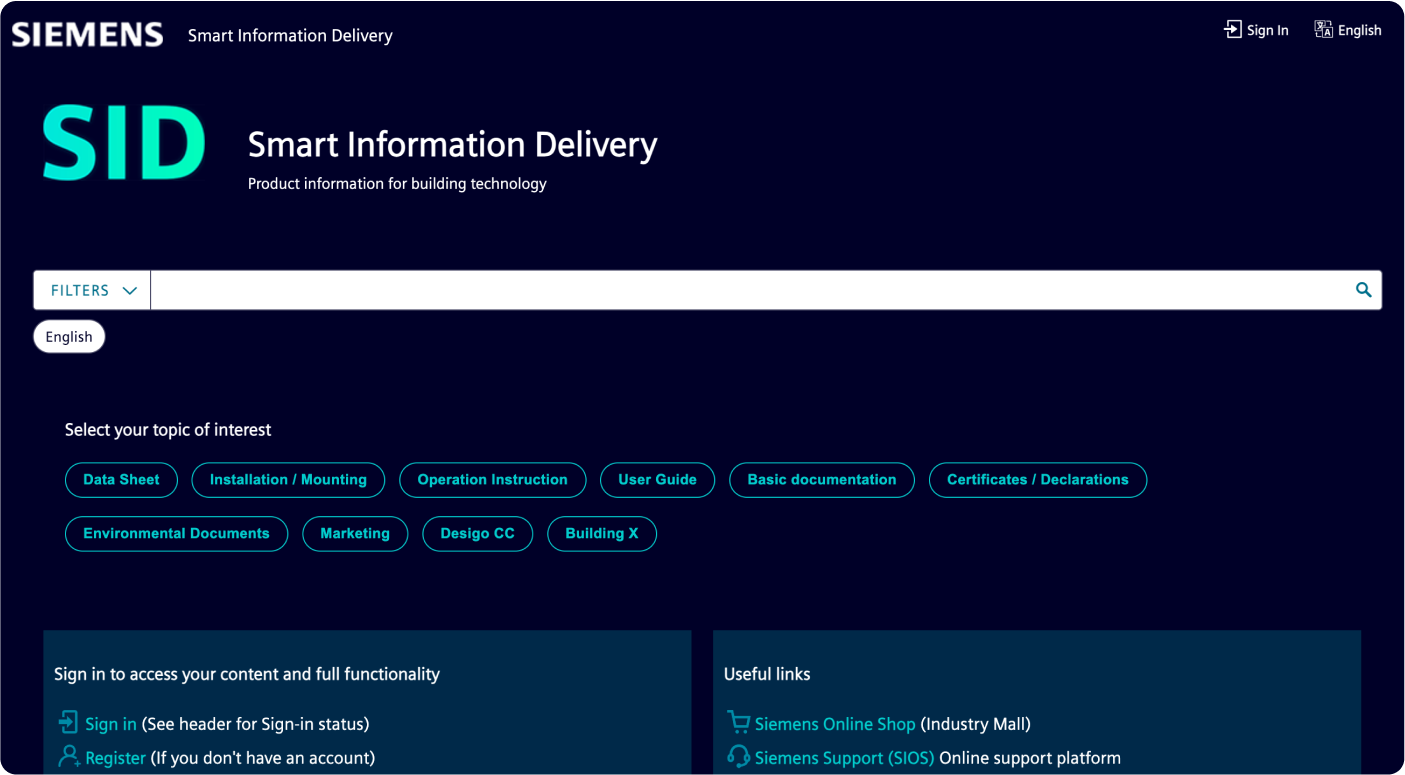Viewport: 1405px width, 775px height.
Task: Click the Sign In arrow icon in header
Action: [1232, 30]
